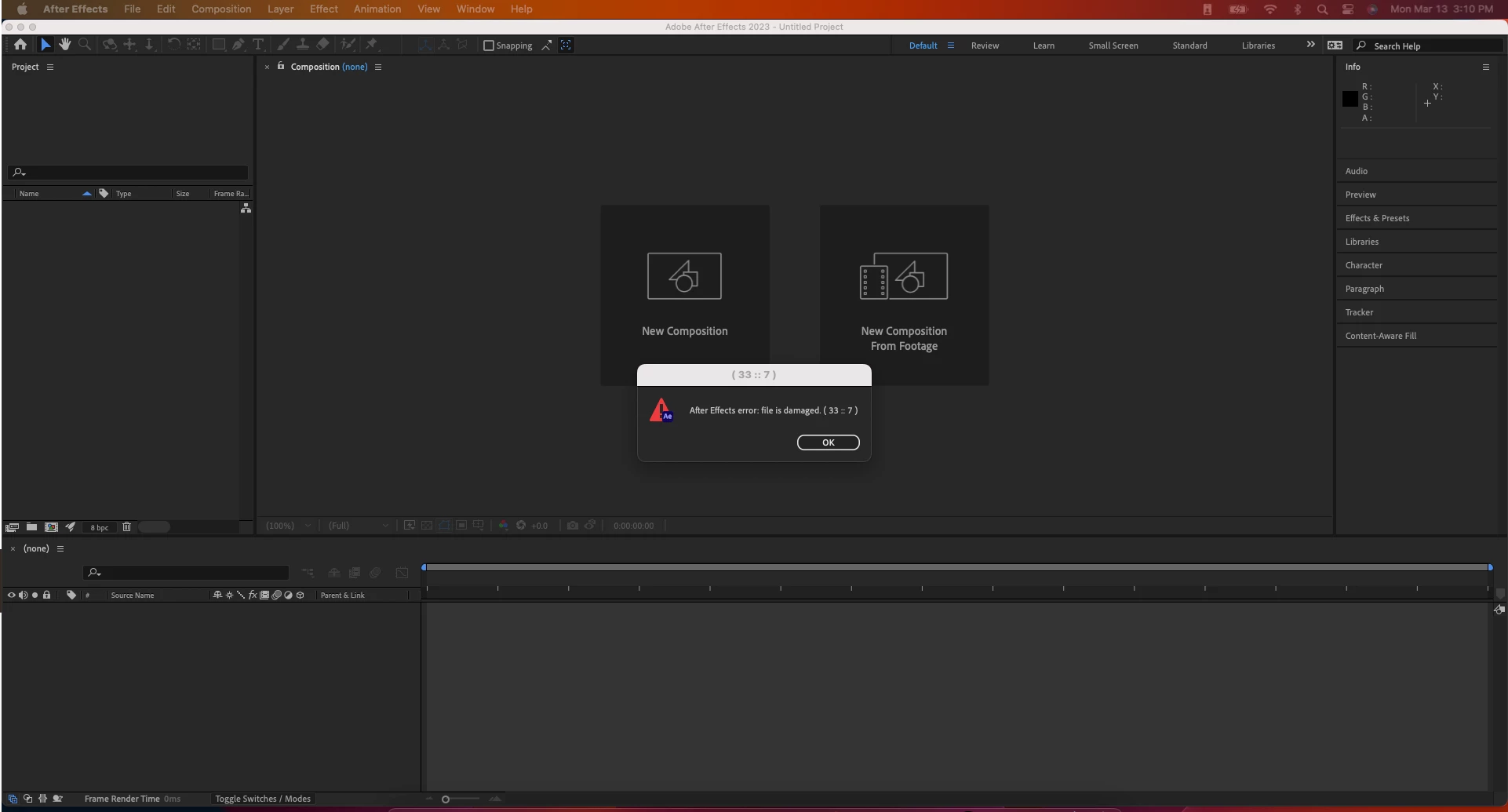
Task: Select the Rectangle shape tool
Action: tap(219, 45)
